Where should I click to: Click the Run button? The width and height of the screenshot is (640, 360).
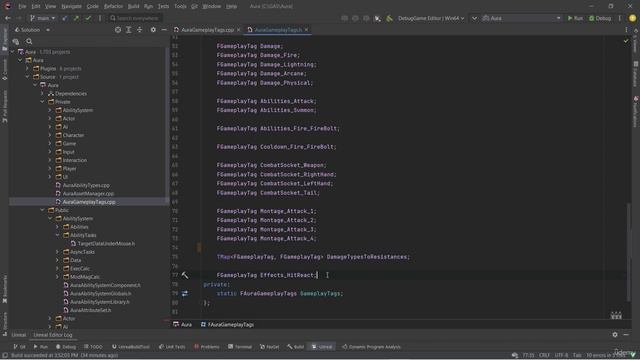[x=575, y=18]
